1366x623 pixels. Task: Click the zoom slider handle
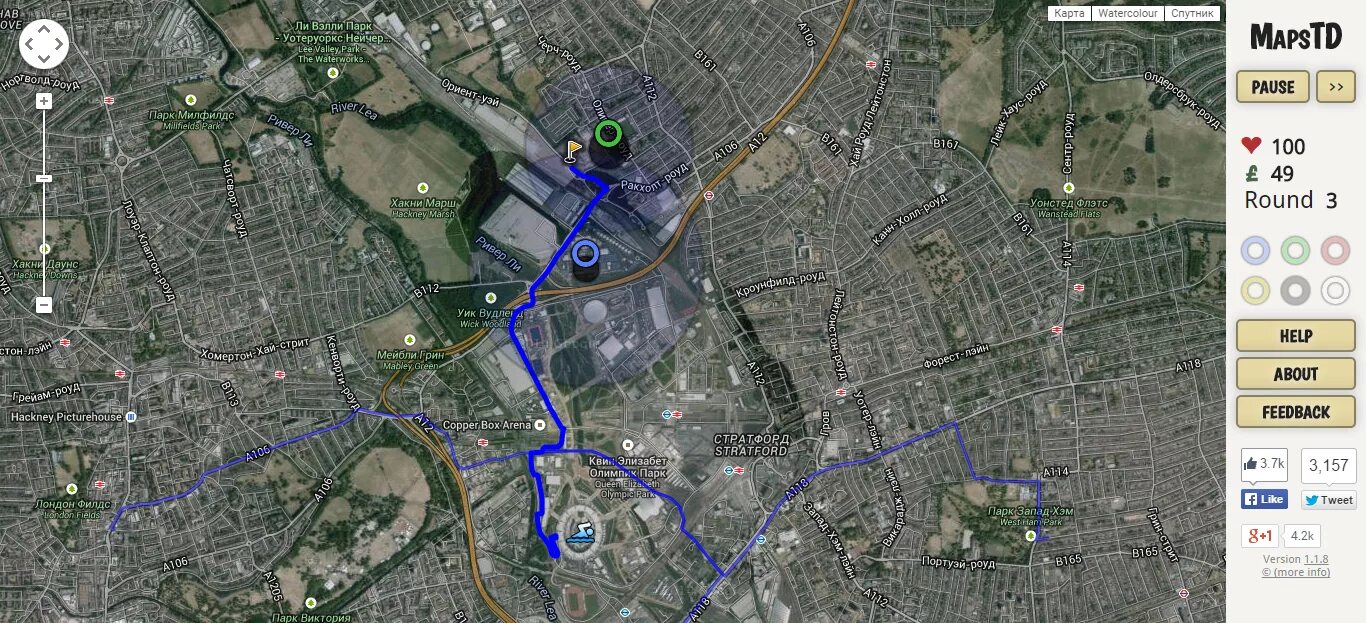44,178
